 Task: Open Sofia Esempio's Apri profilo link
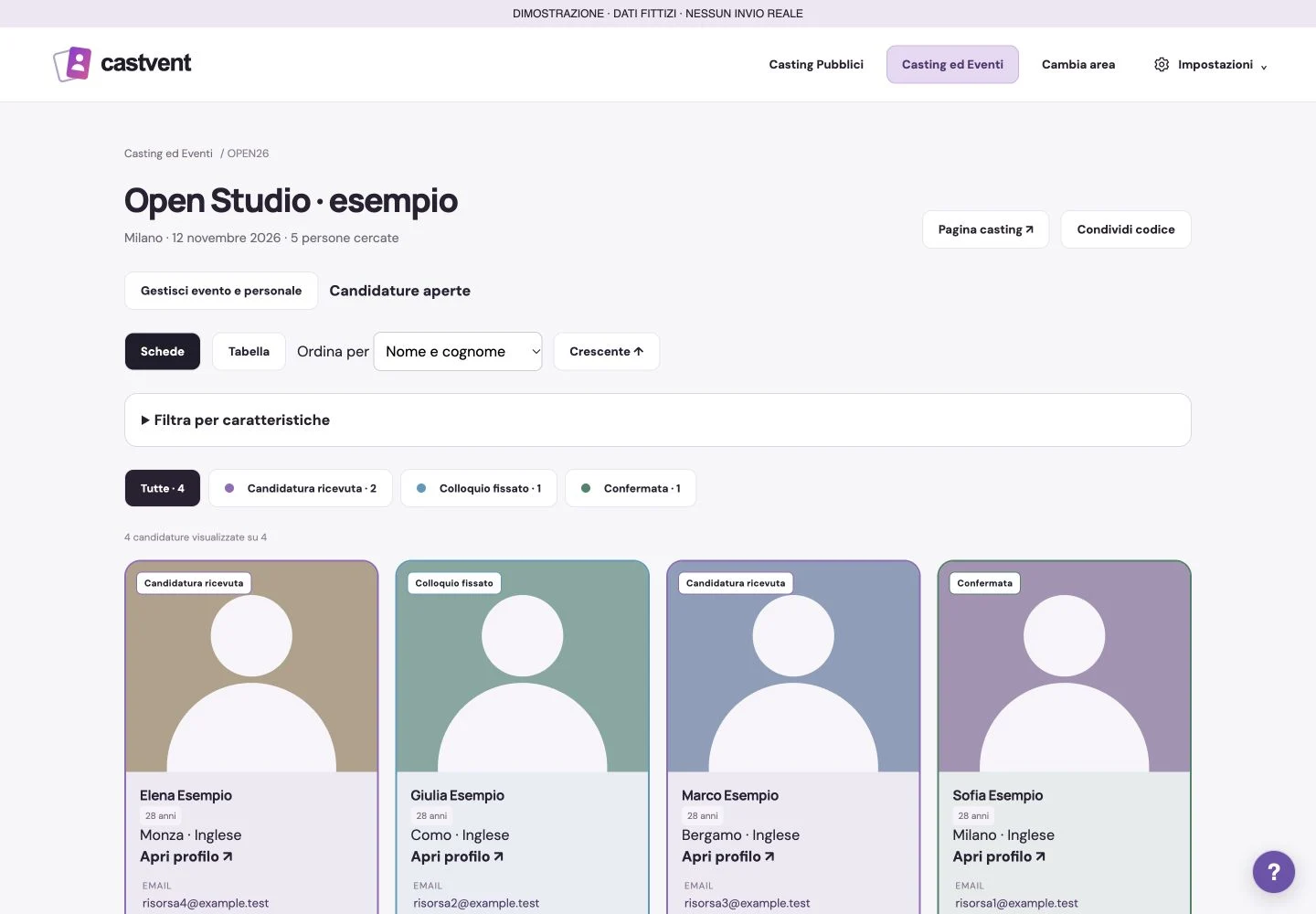[999, 856]
